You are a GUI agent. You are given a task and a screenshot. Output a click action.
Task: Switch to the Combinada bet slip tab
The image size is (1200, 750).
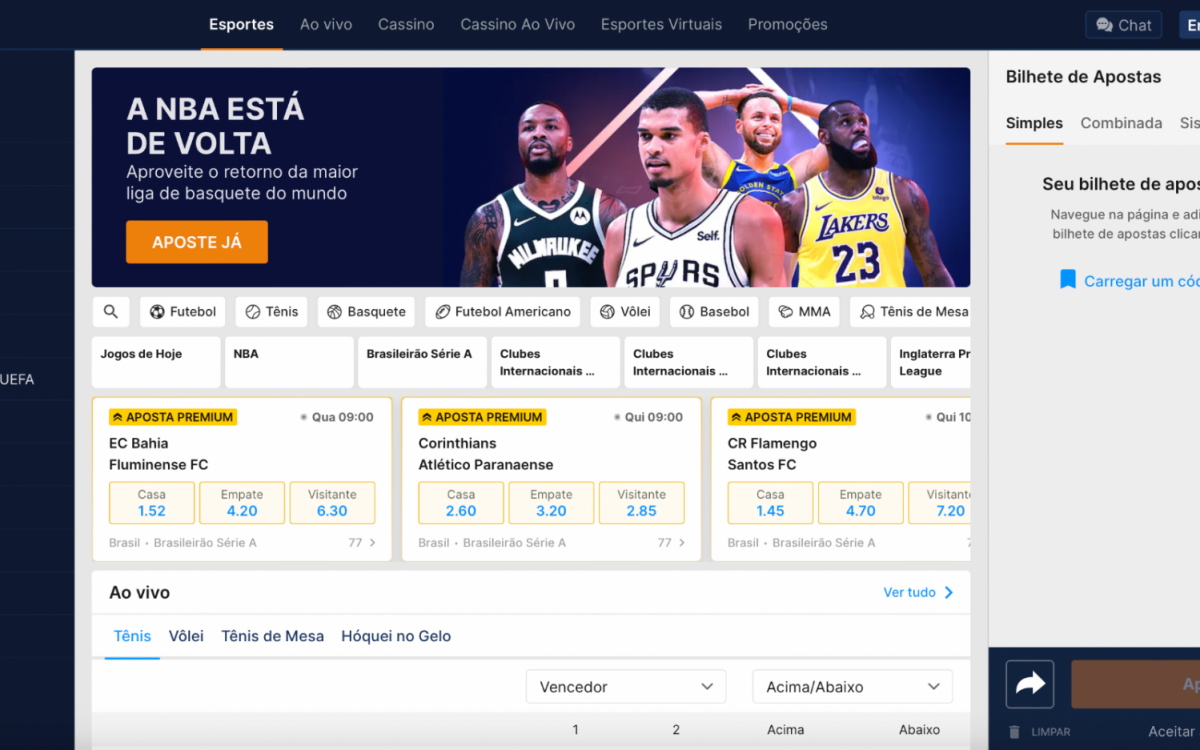[x=1121, y=123]
